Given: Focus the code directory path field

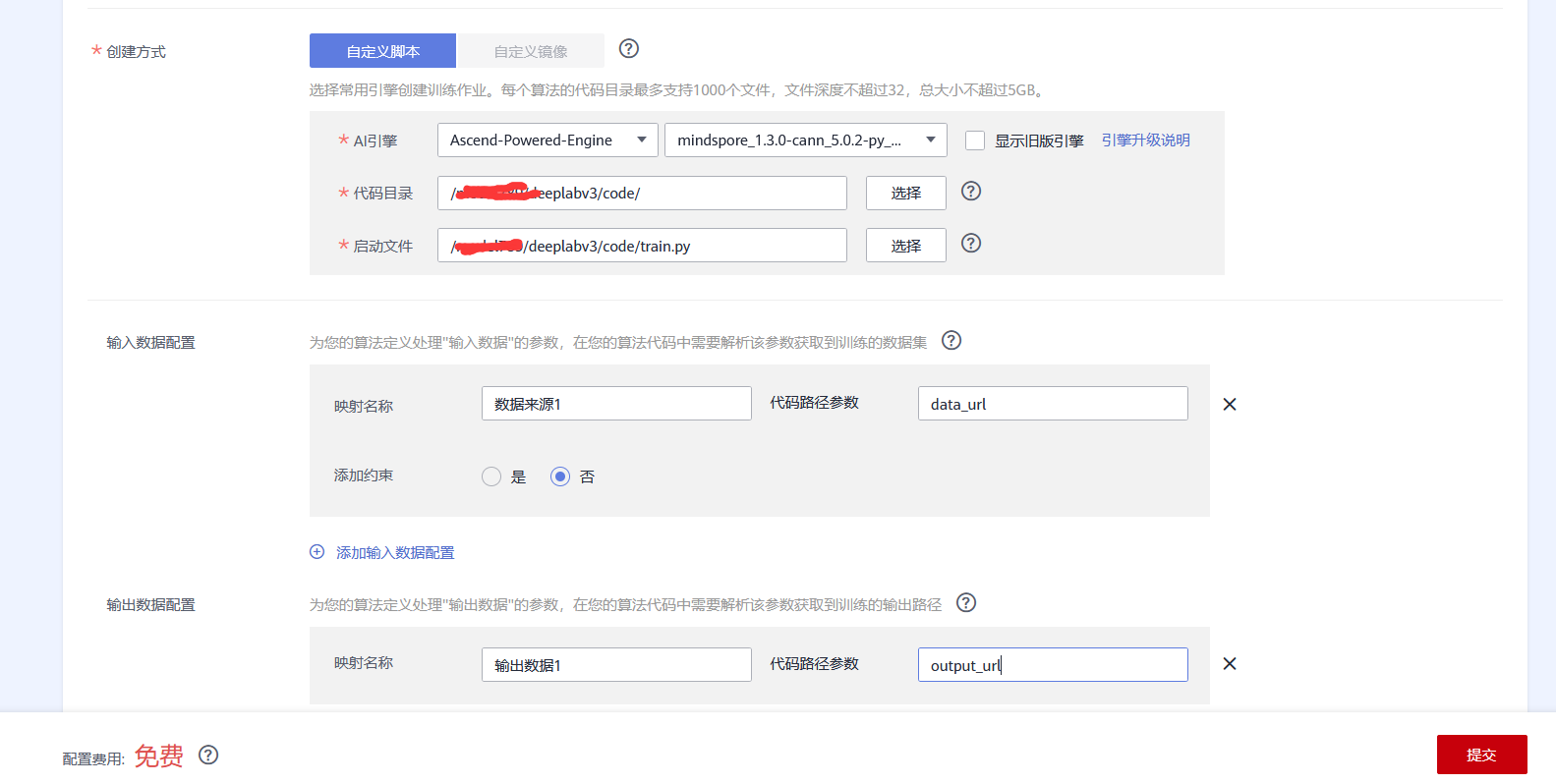Looking at the screenshot, I should pos(642,193).
